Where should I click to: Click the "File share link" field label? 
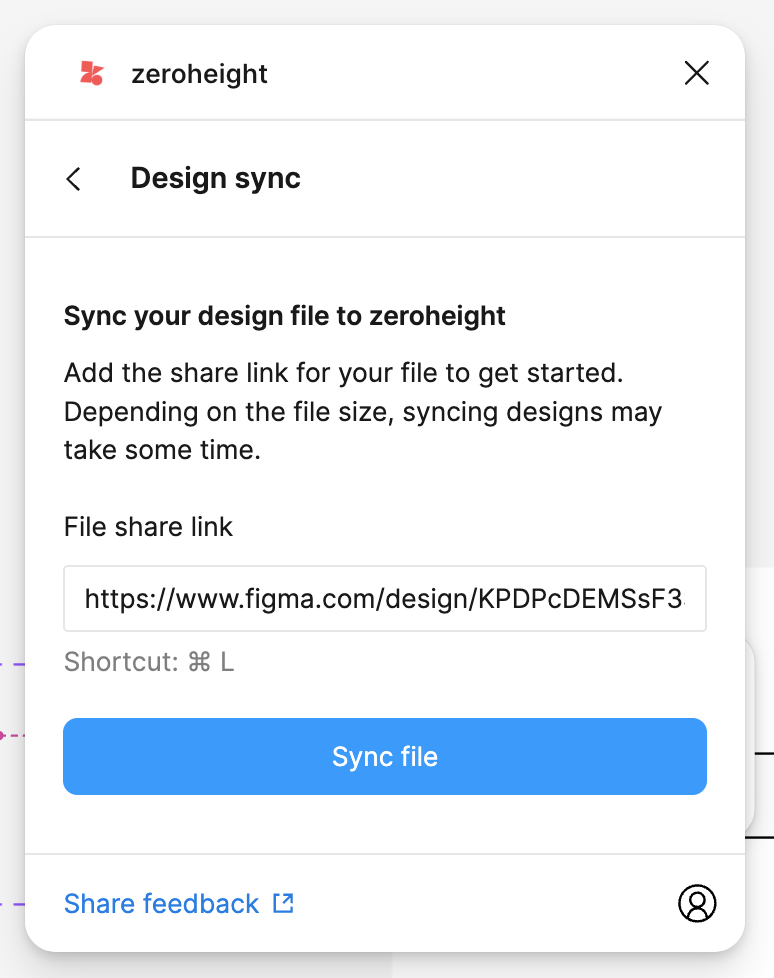pyautogui.click(x=148, y=527)
